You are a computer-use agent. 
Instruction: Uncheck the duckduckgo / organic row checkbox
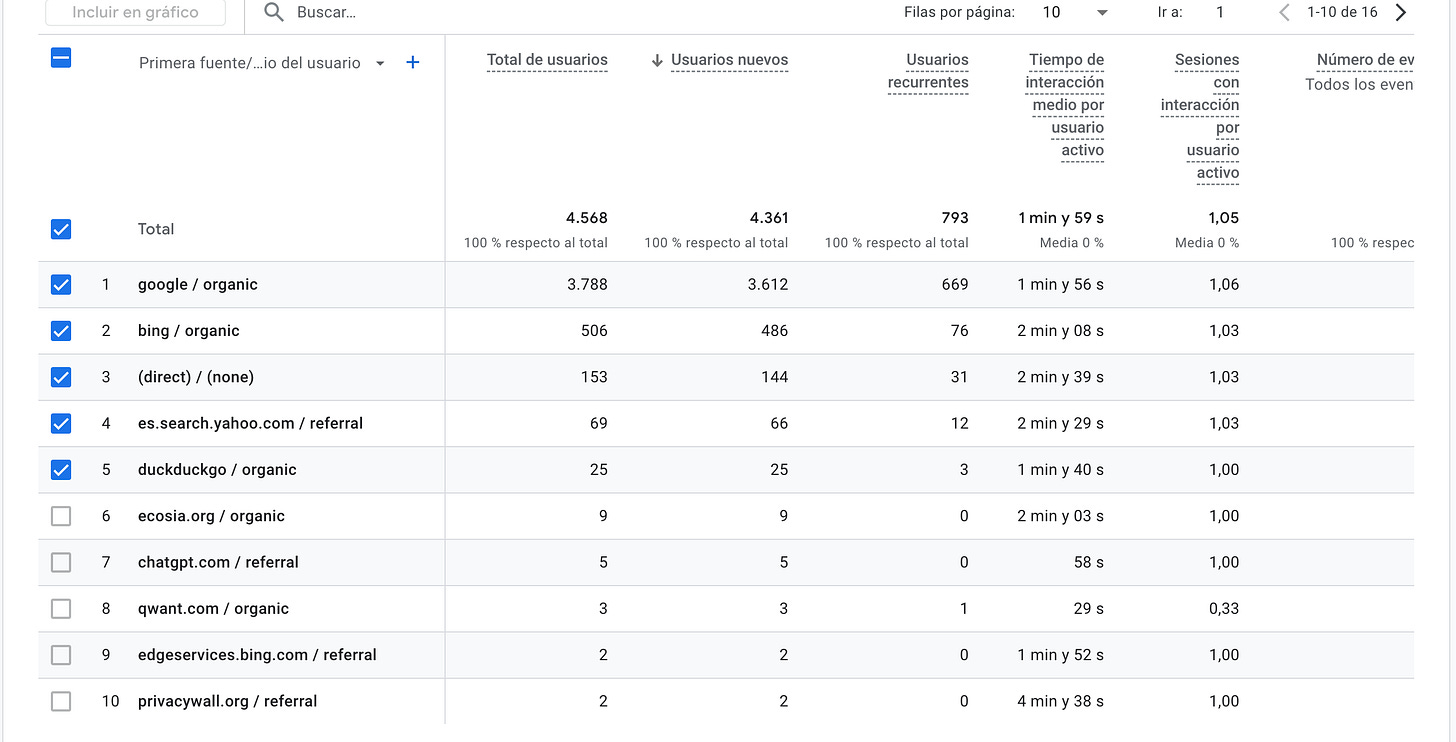click(x=61, y=470)
